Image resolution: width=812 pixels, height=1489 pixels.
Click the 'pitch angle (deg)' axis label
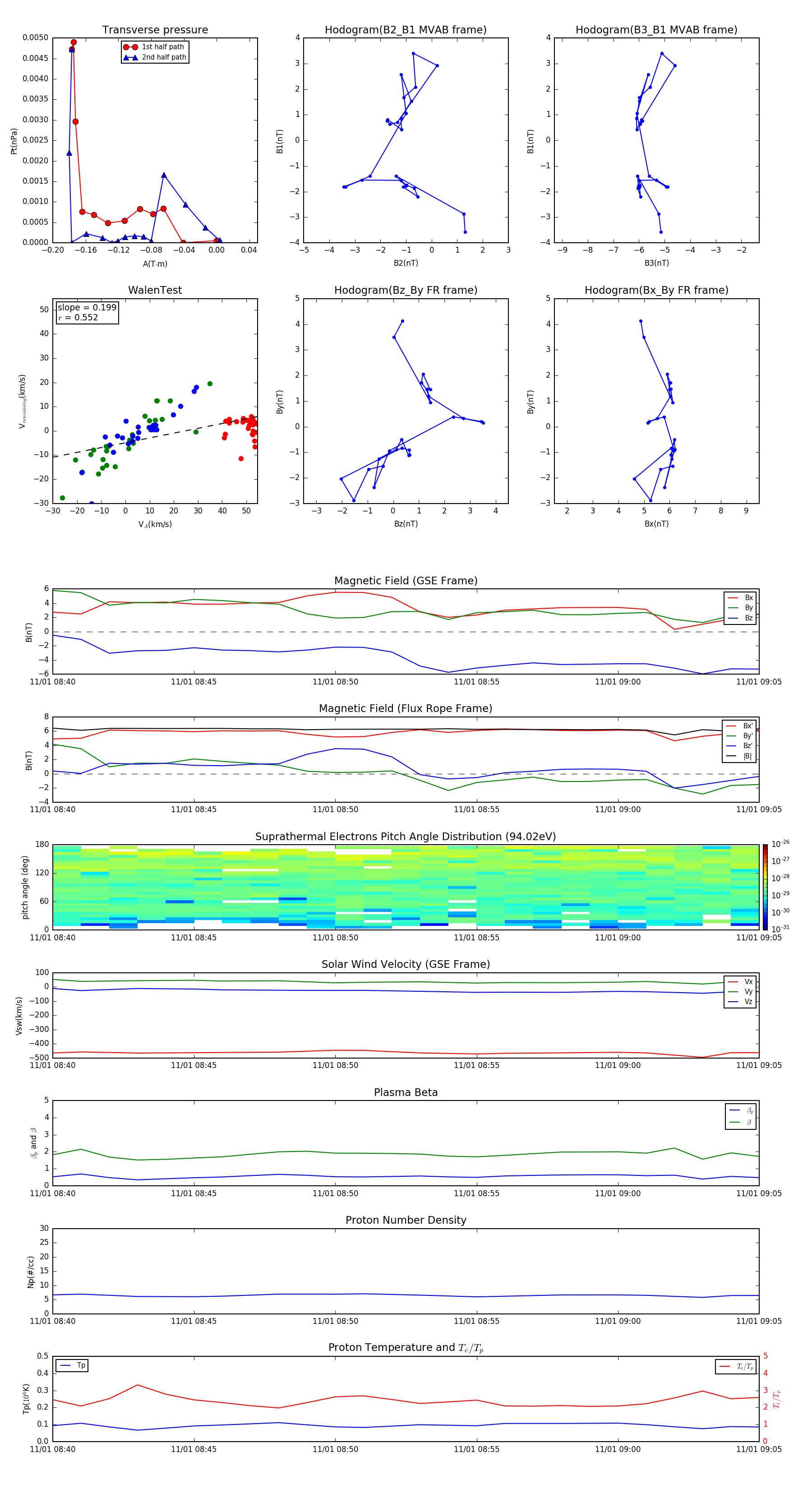[x=25, y=887]
